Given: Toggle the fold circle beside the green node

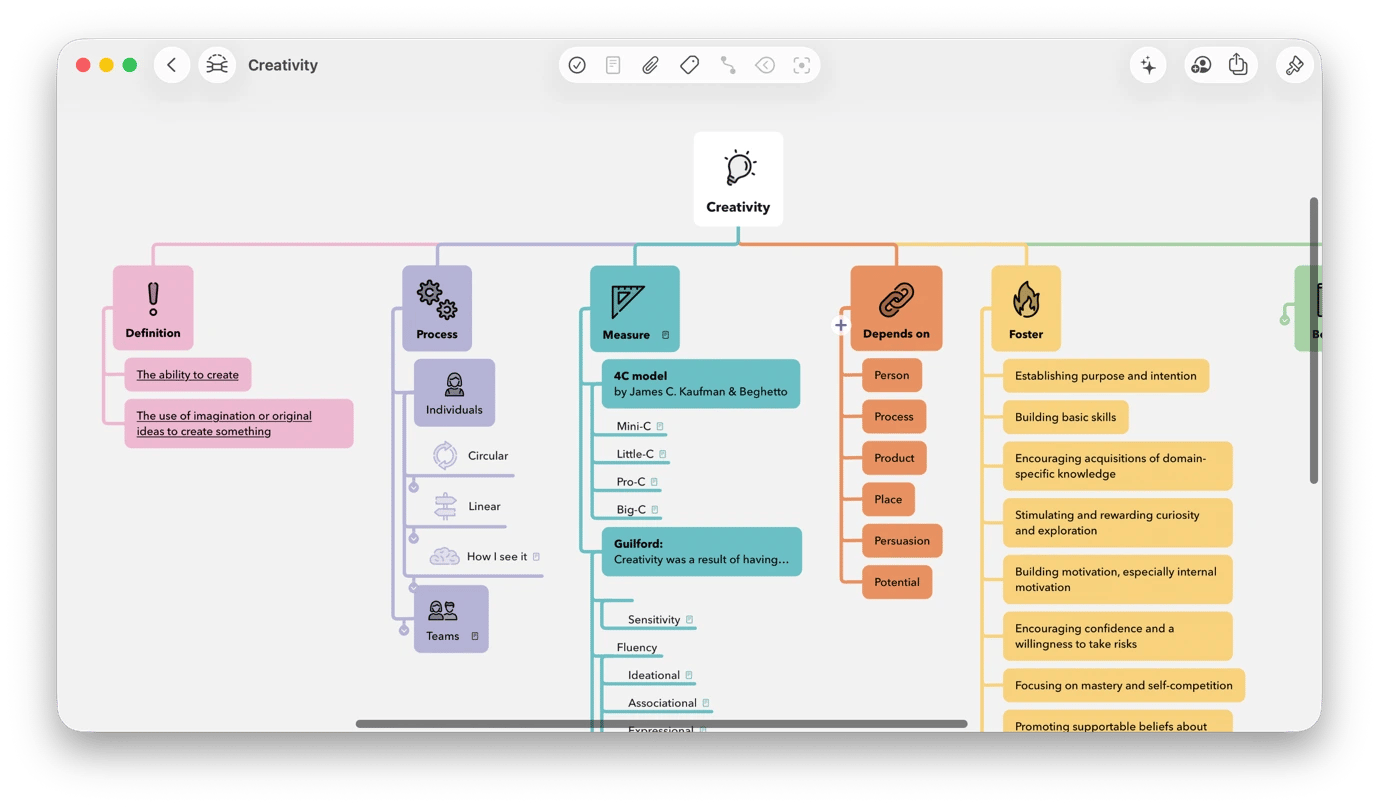Looking at the screenshot, I should (1285, 320).
